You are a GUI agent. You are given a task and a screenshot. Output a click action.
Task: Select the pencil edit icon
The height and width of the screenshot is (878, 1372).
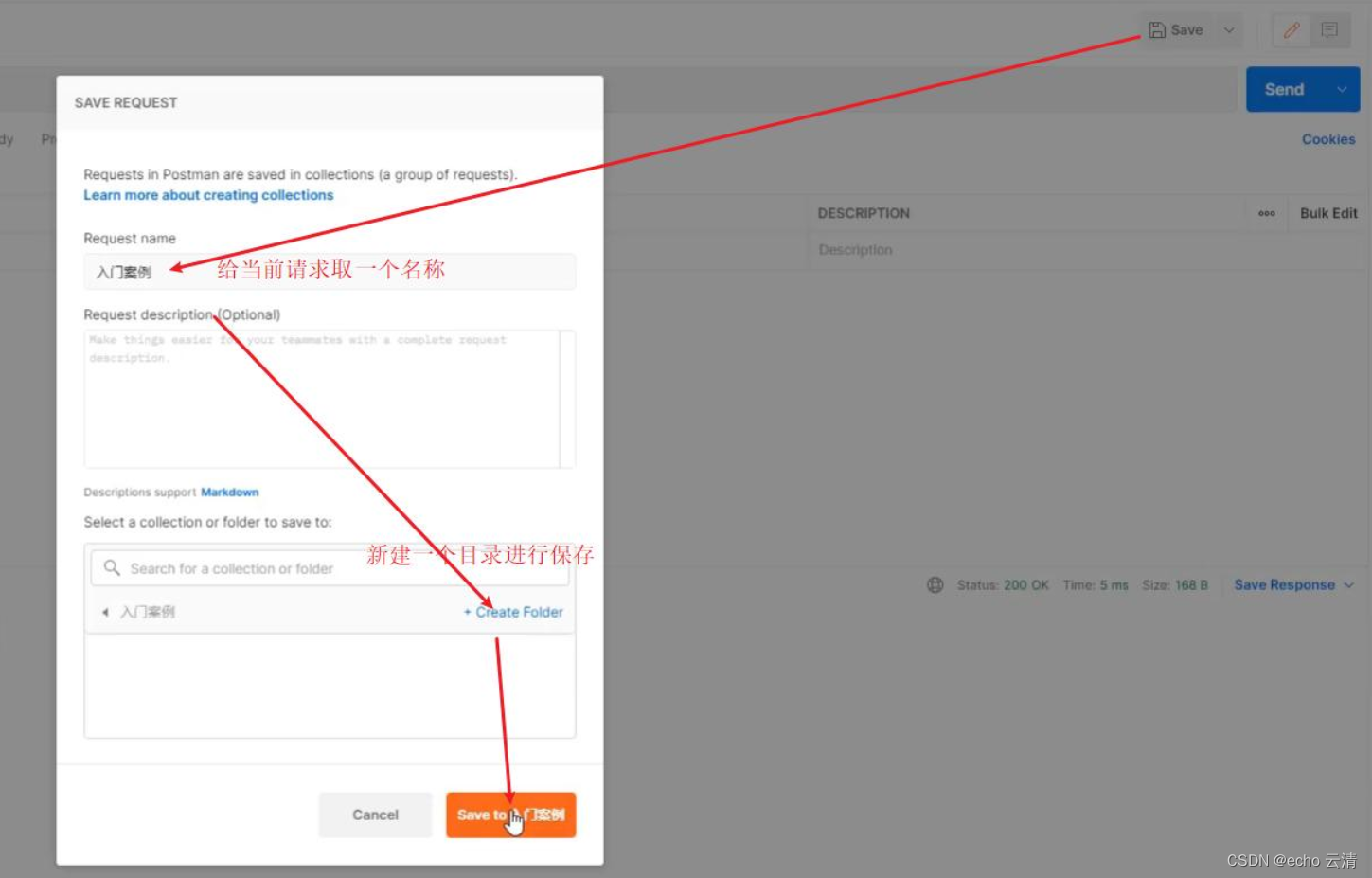pyautogui.click(x=1292, y=30)
